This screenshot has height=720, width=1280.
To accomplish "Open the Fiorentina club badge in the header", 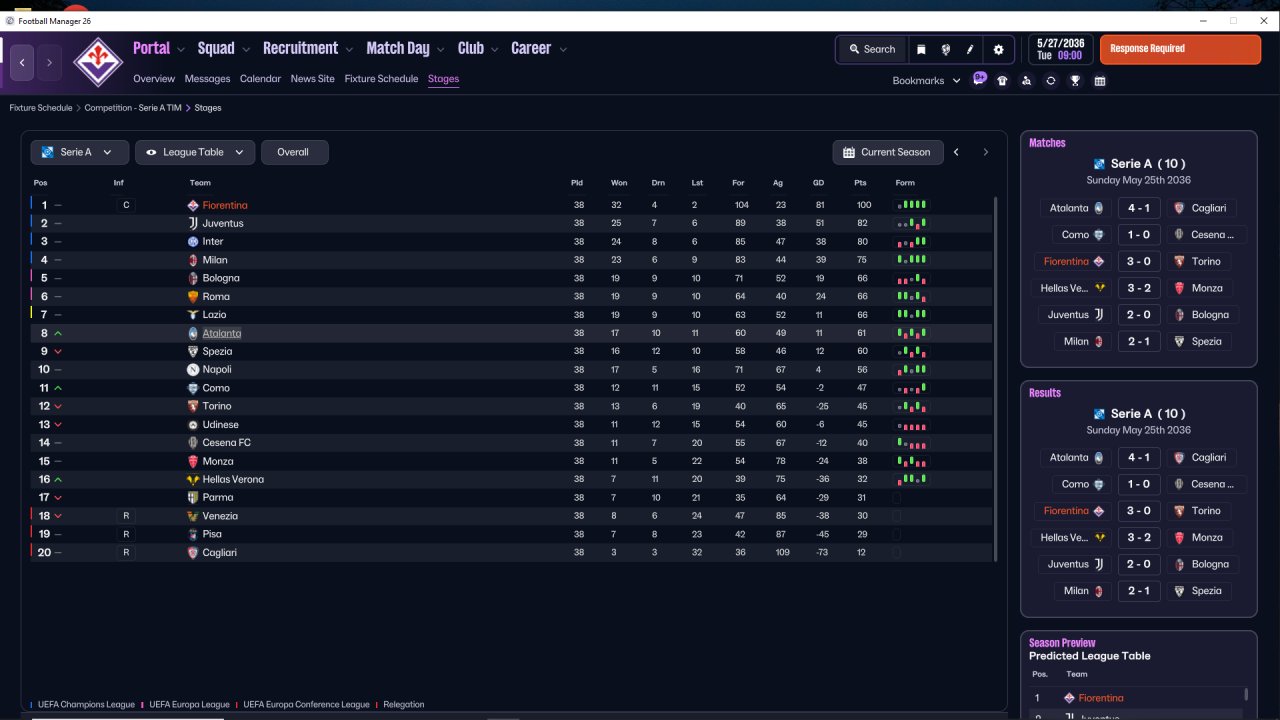I will (98, 62).
